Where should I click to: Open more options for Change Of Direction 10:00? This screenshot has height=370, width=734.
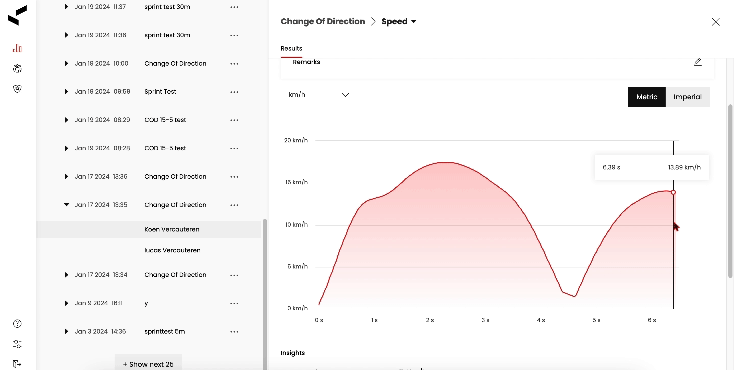point(234,64)
